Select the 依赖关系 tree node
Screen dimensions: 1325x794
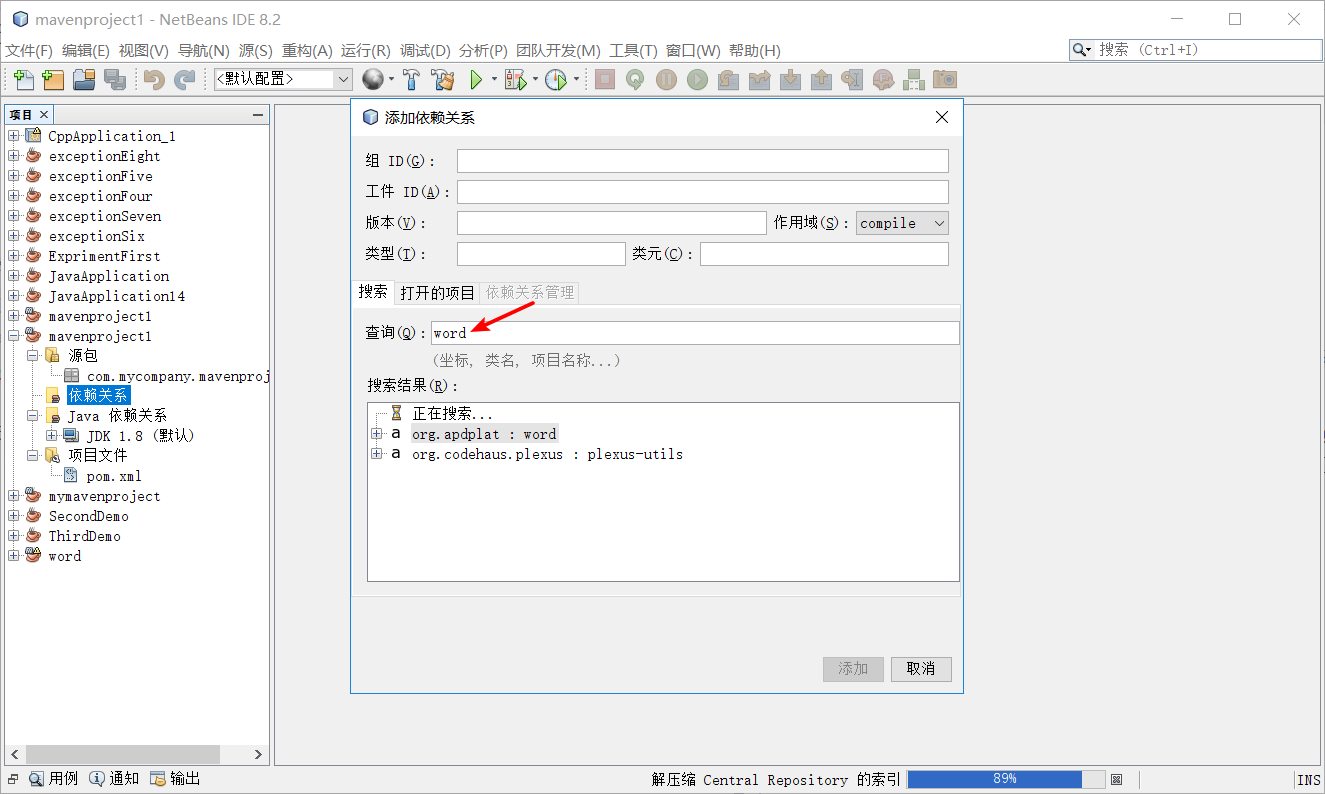[98, 396]
